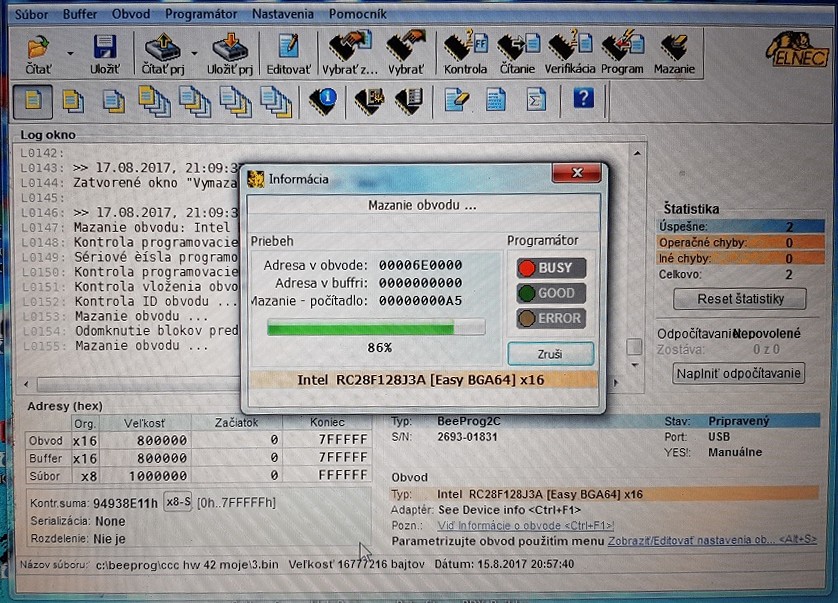Run the Kontrola blank check
The height and width of the screenshot is (603, 838).
tap(465, 53)
